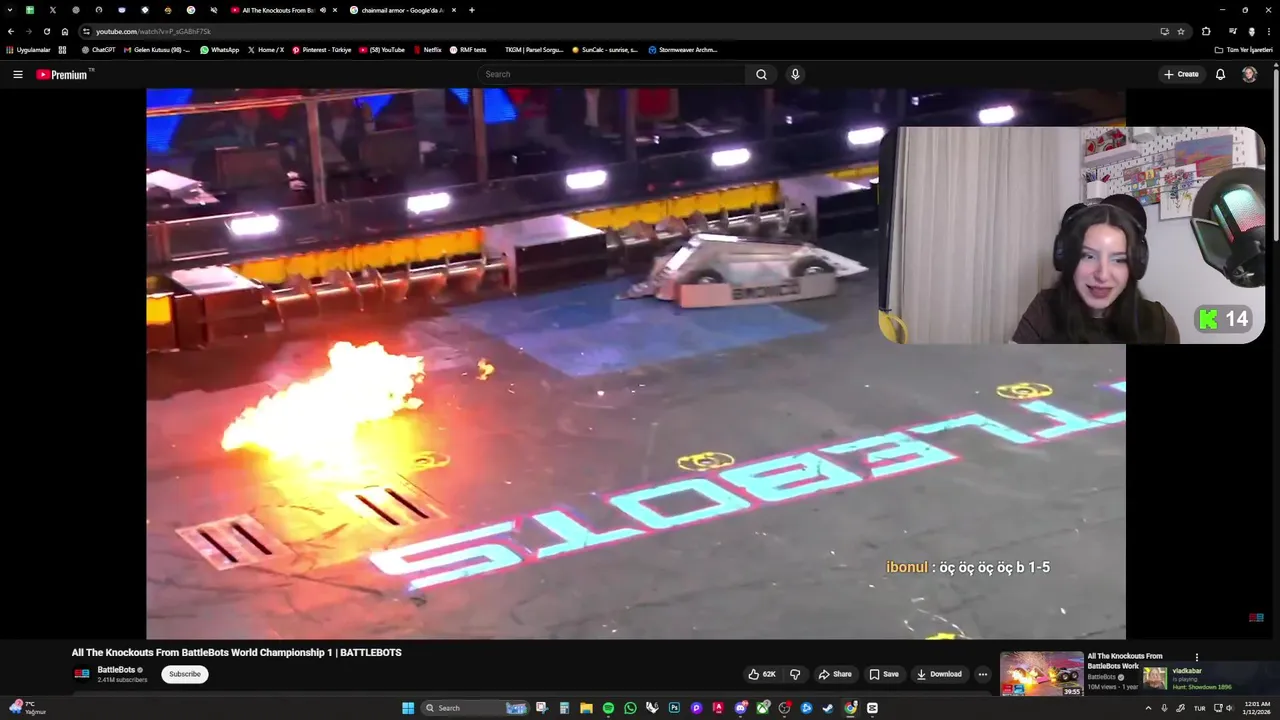The image size is (1280, 720).
Task: Open Windows Start menu
Action: (x=408, y=708)
